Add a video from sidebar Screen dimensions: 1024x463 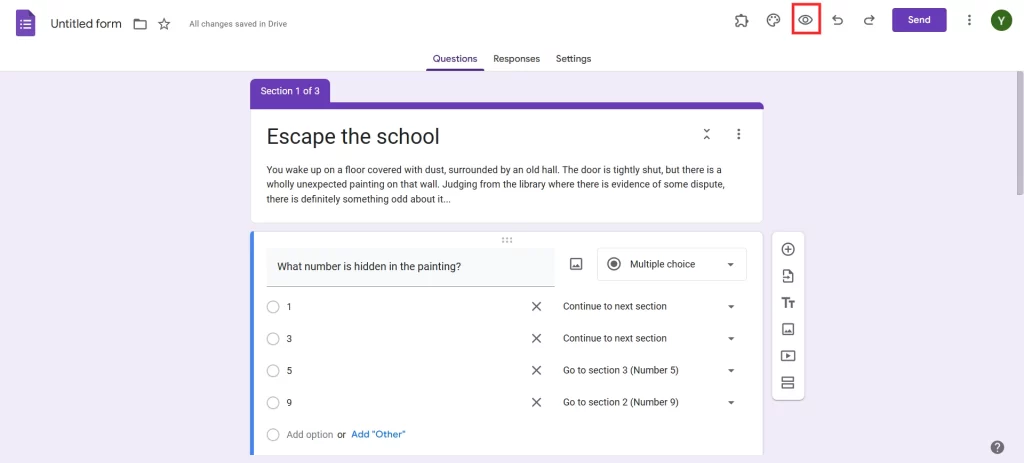coord(788,355)
